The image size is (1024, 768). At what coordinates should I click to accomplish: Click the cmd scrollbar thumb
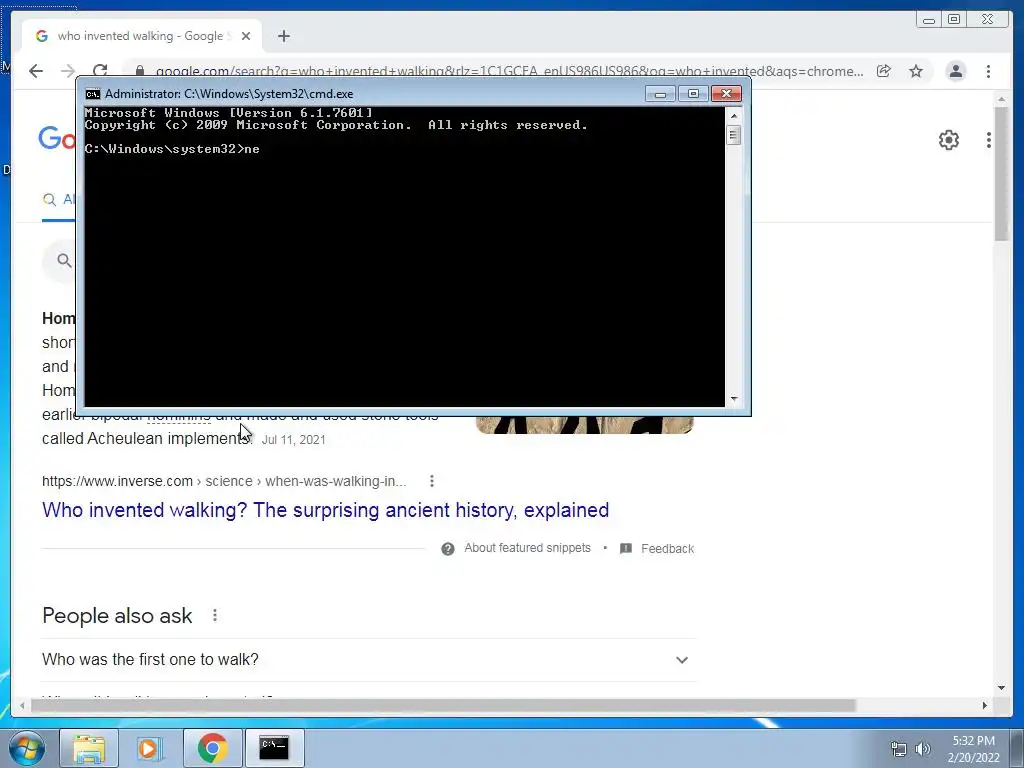(x=733, y=136)
